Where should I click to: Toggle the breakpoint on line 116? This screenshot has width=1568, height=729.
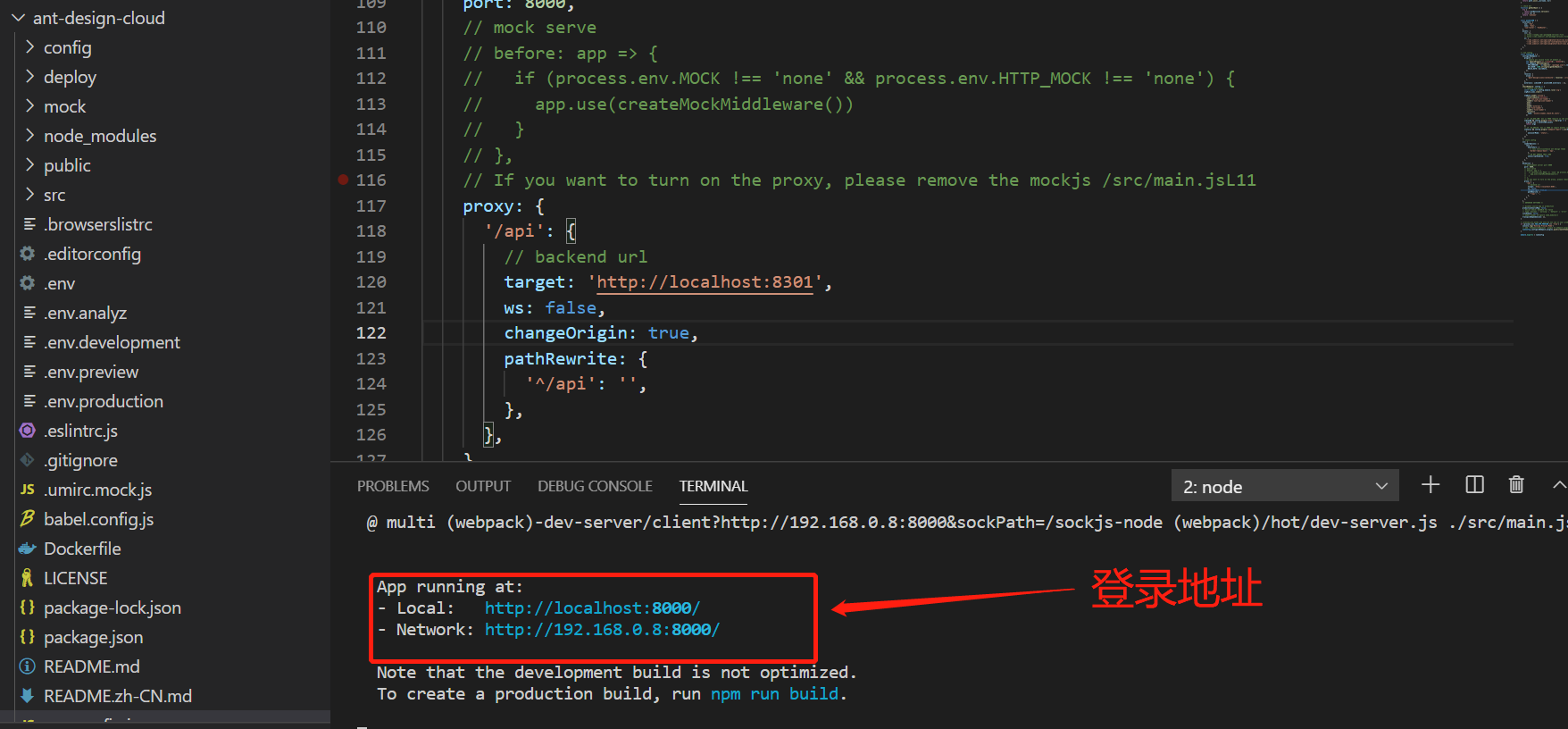point(343,180)
